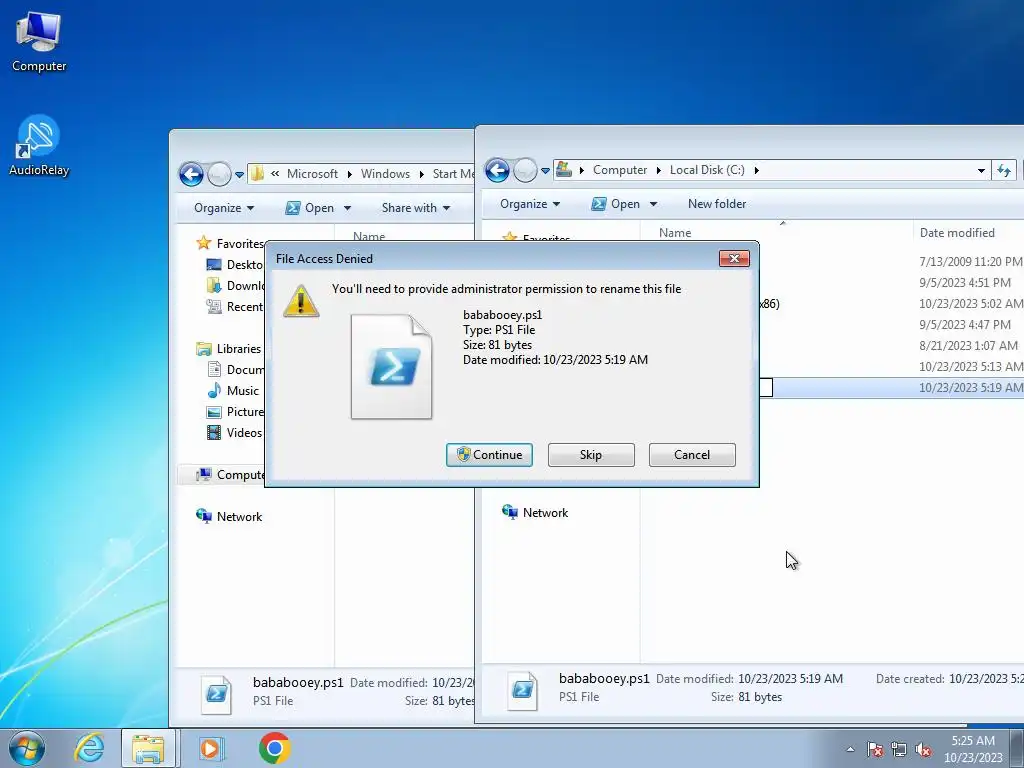Go back in the Local Disk (C:) window
1024x768 pixels.
pos(497,170)
